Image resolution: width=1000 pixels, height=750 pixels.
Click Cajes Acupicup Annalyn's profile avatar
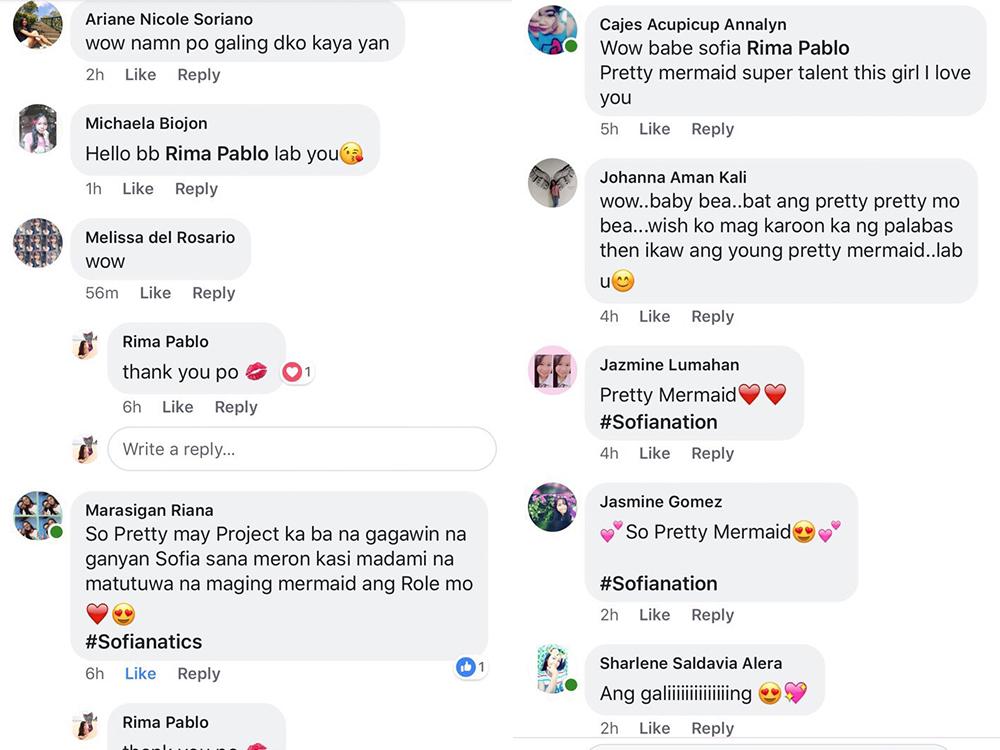pos(553,30)
